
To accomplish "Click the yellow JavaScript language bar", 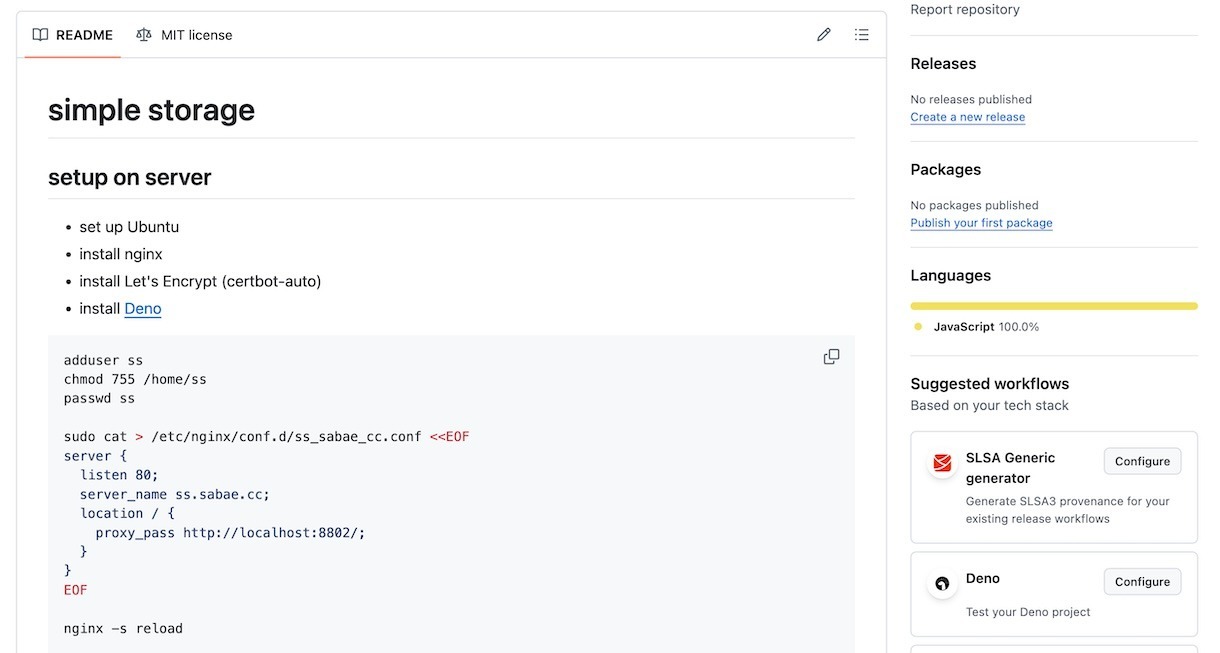I will tap(1054, 306).
